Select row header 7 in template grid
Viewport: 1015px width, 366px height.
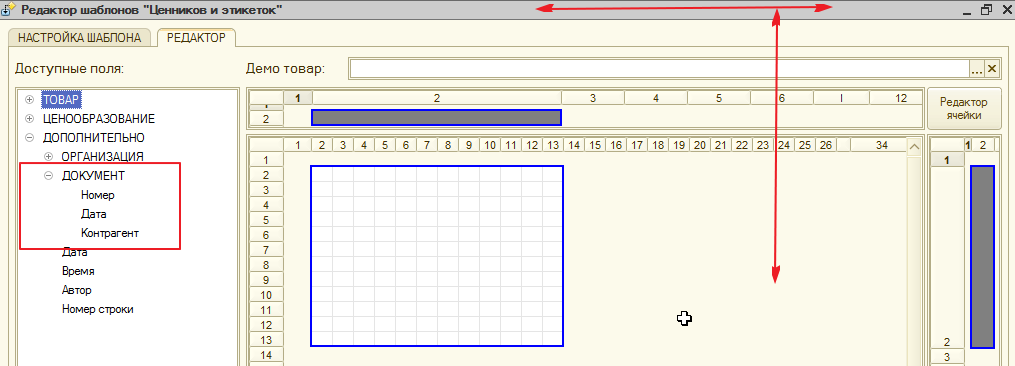(x=266, y=249)
